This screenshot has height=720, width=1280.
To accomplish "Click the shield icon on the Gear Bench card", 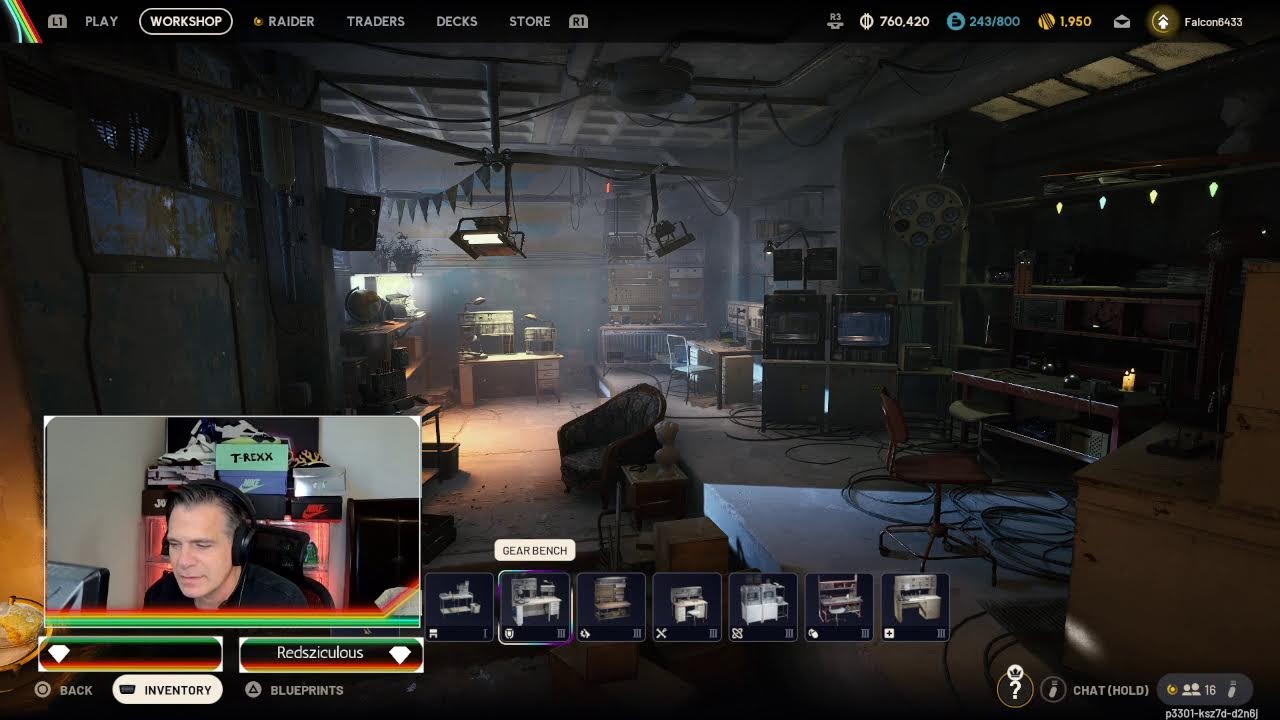I will [509, 633].
